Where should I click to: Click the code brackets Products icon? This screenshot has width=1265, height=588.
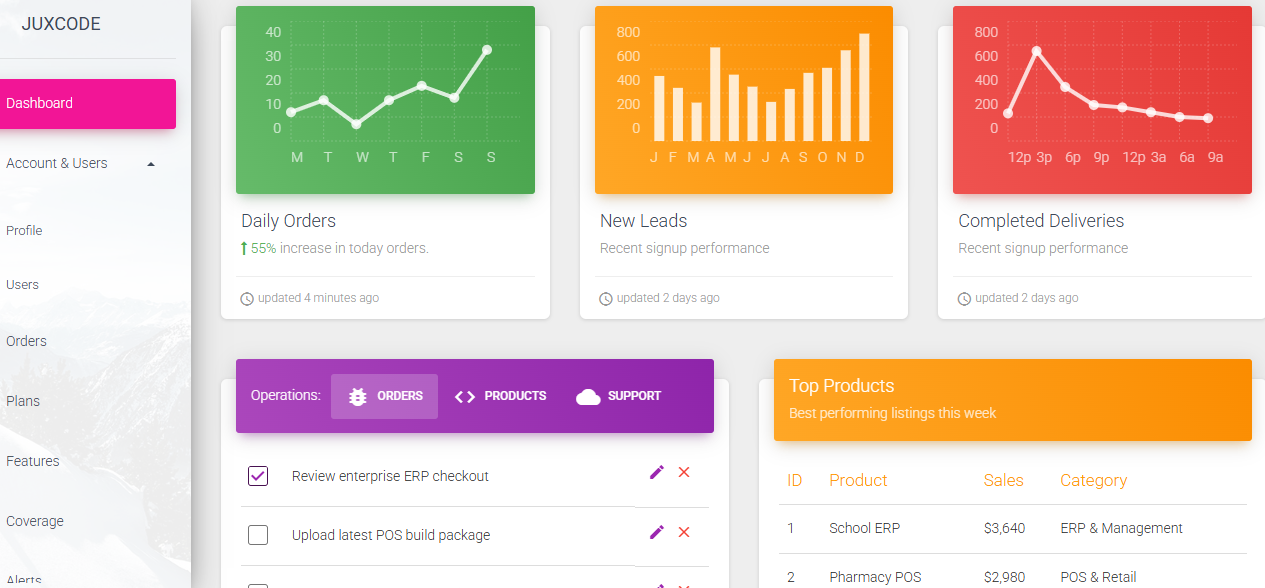click(464, 396)
